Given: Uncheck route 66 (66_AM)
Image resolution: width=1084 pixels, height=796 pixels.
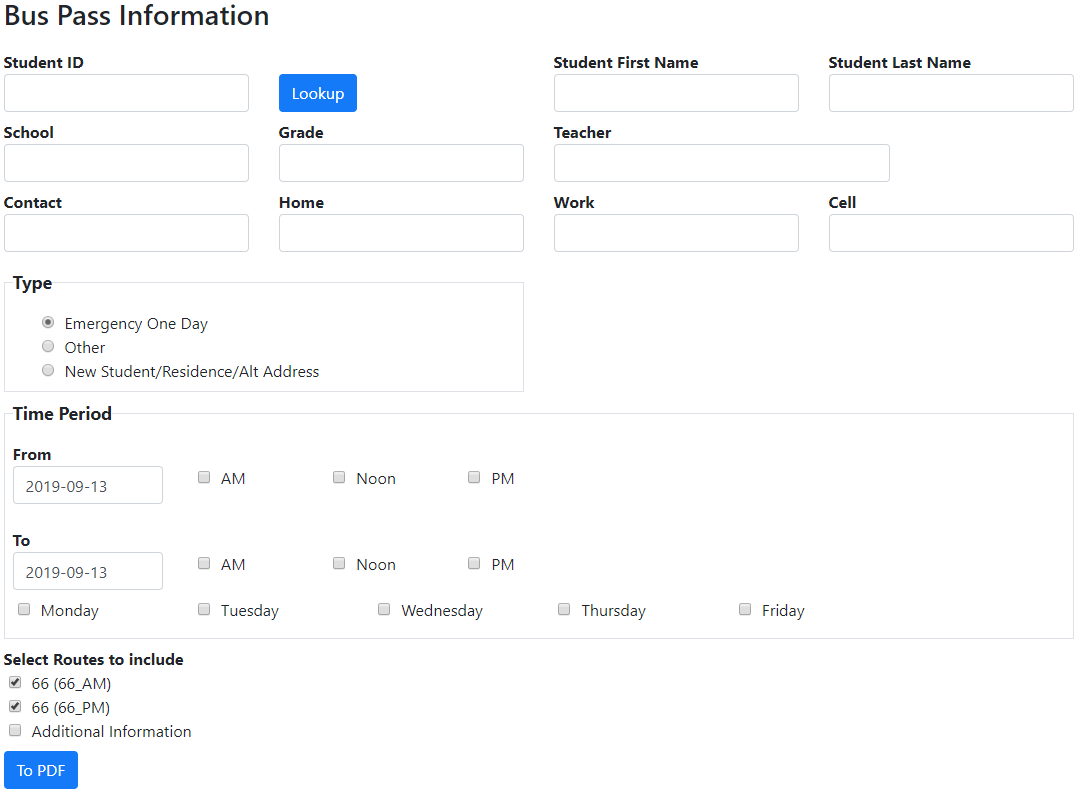Looking at the screenshot, I should (15, 683).
